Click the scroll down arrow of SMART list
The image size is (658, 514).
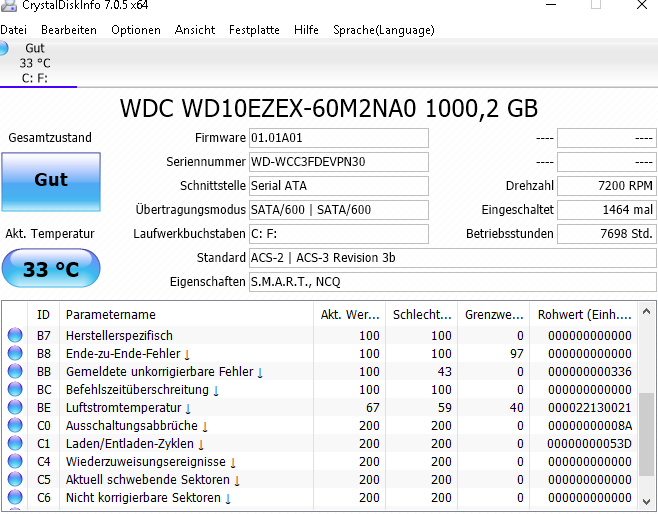[x=646, y=501]
